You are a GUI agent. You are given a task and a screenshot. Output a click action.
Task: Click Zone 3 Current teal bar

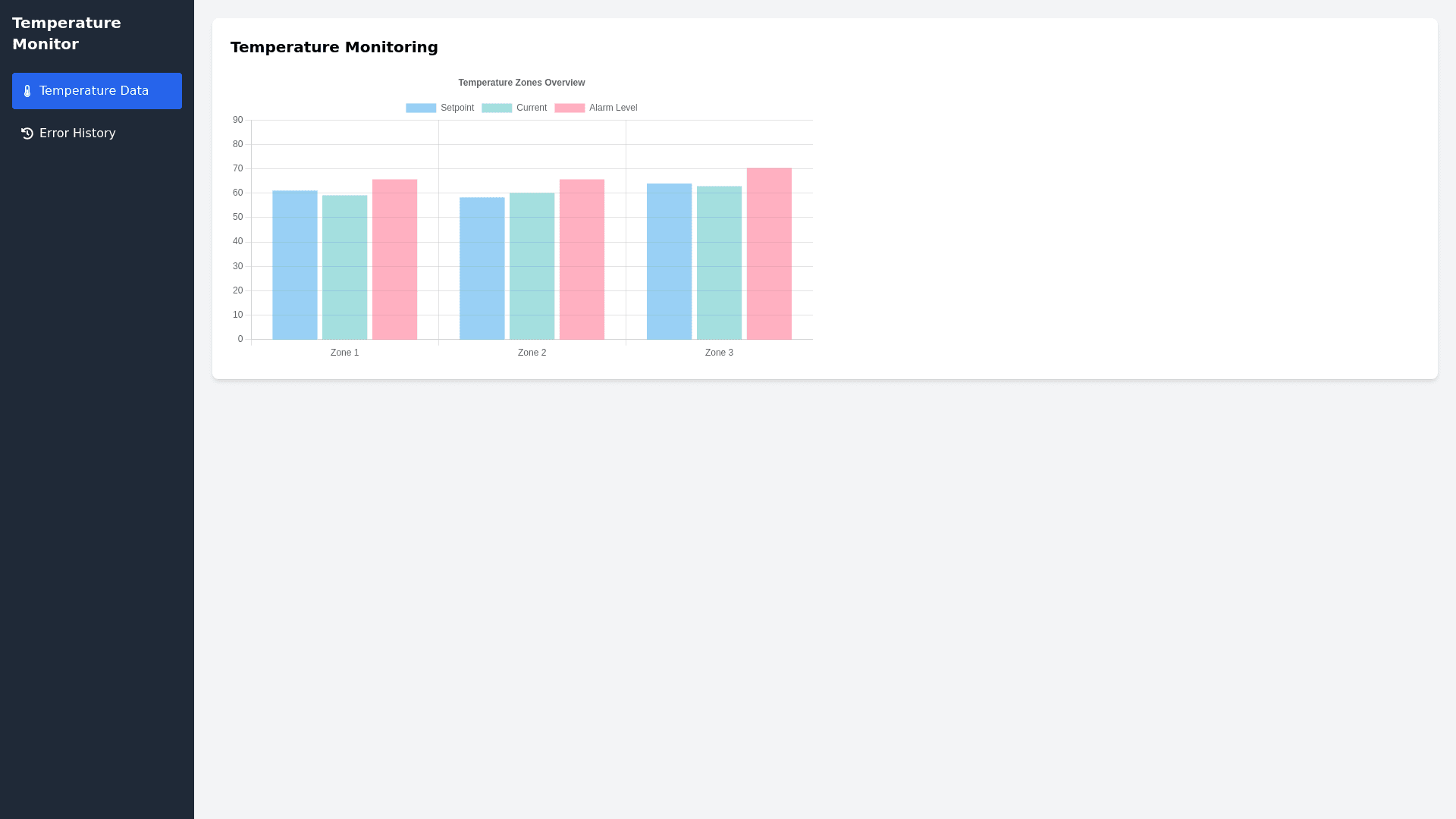click(719, 263)
